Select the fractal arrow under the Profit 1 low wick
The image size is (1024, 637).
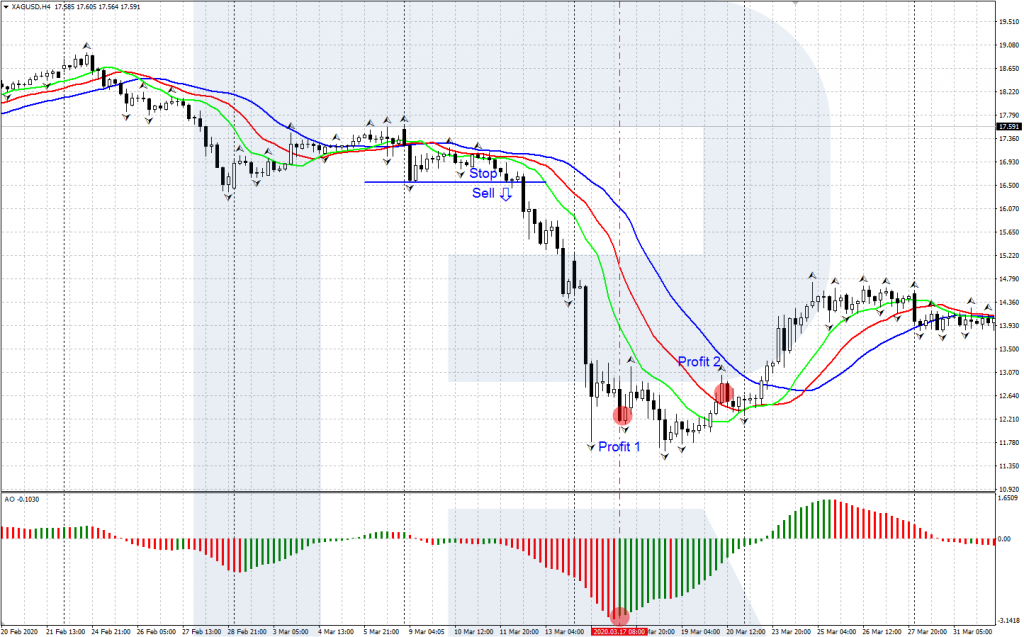click(591, 447)
